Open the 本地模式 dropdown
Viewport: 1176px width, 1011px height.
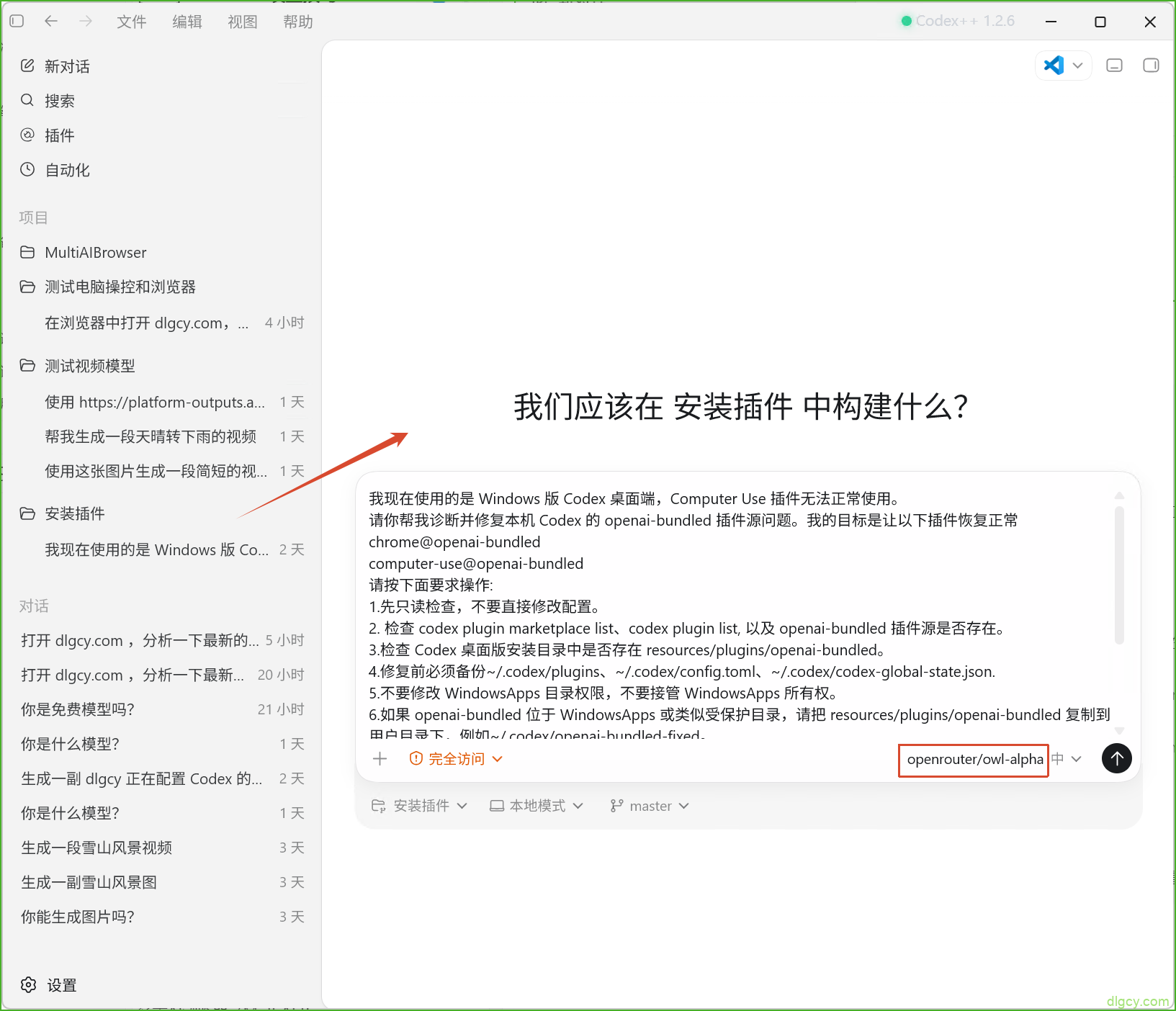point(537,806)
